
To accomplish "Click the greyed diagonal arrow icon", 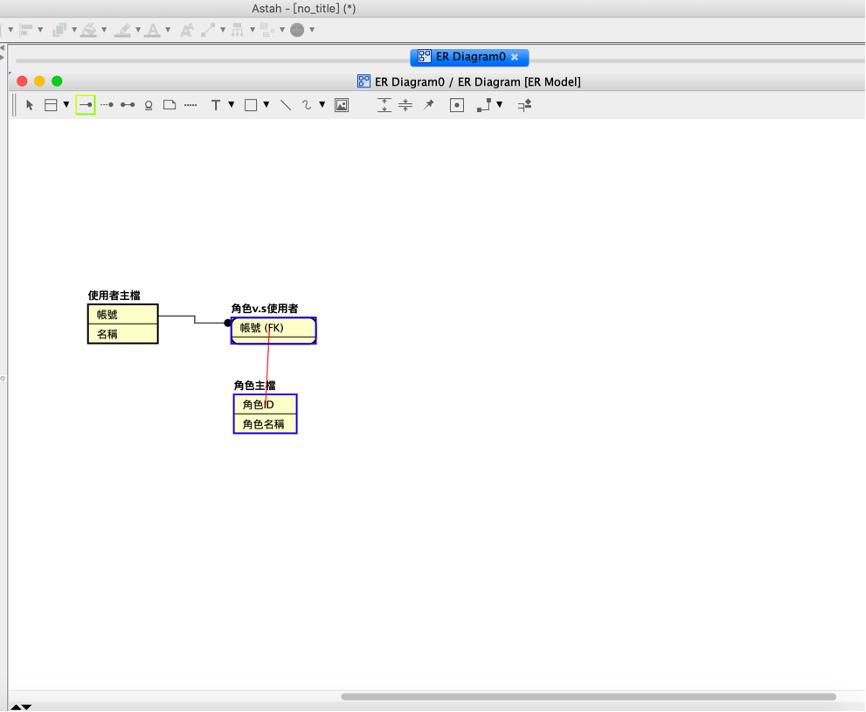I will coord(208,30).
